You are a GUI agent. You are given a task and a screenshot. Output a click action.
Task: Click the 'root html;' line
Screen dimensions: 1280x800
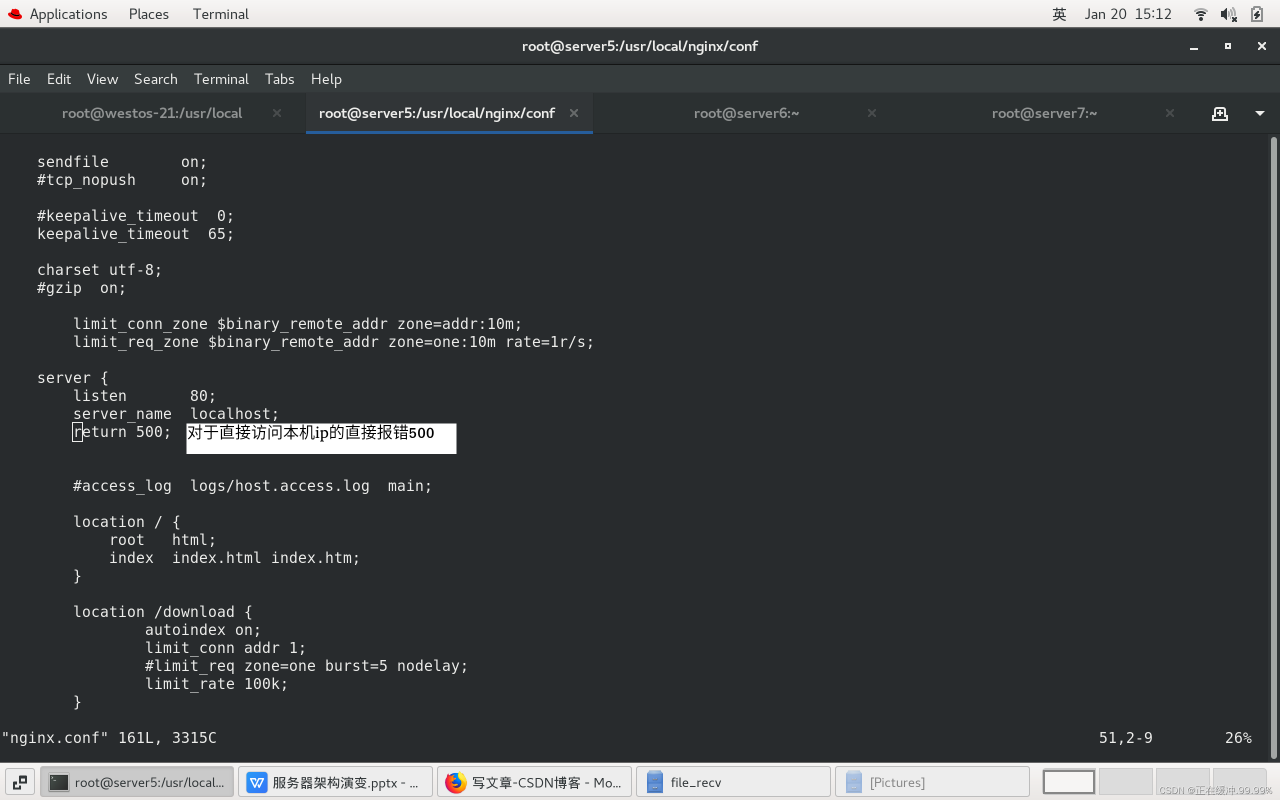163,540
